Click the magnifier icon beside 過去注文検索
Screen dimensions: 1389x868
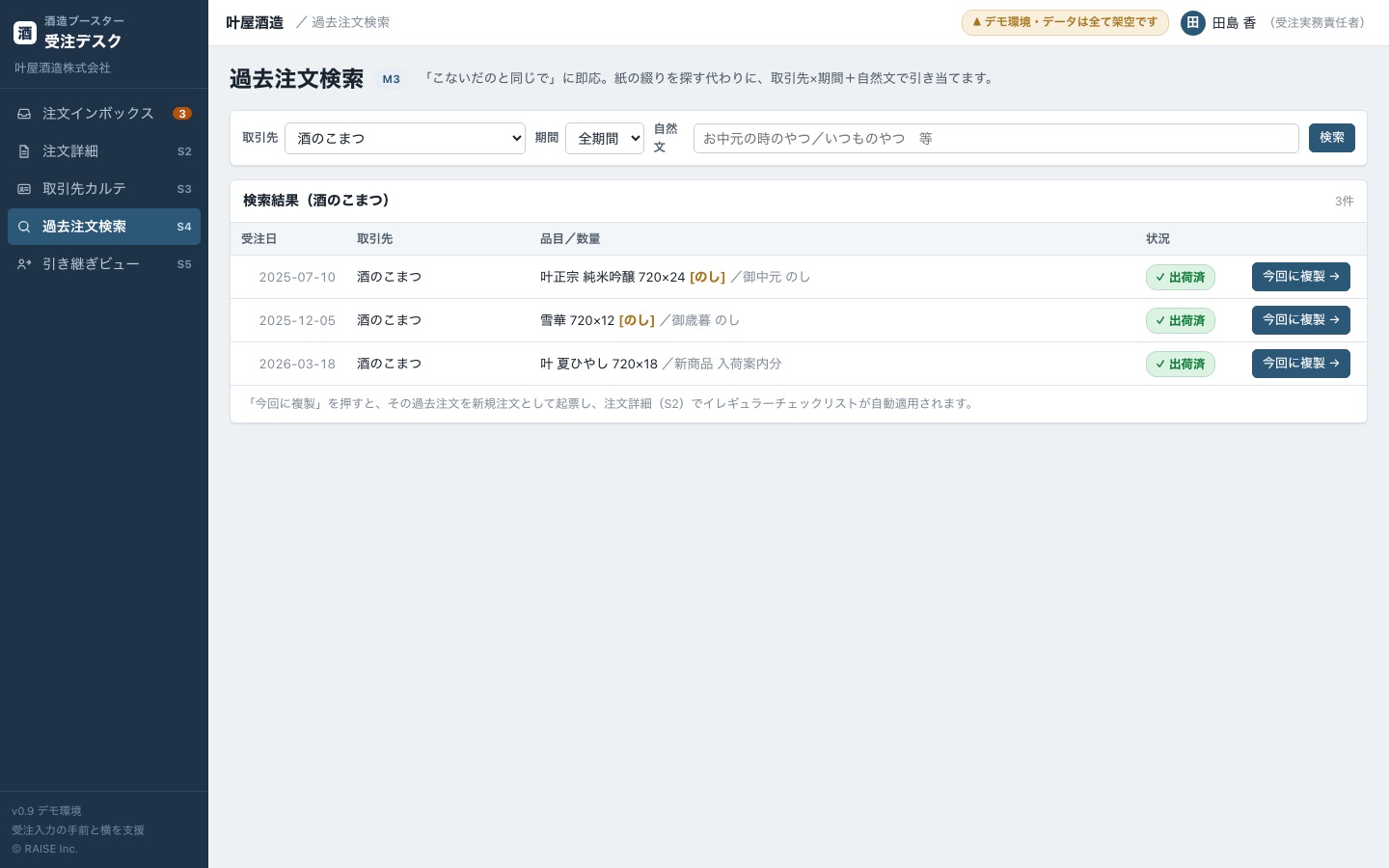[x=24, y=227]
